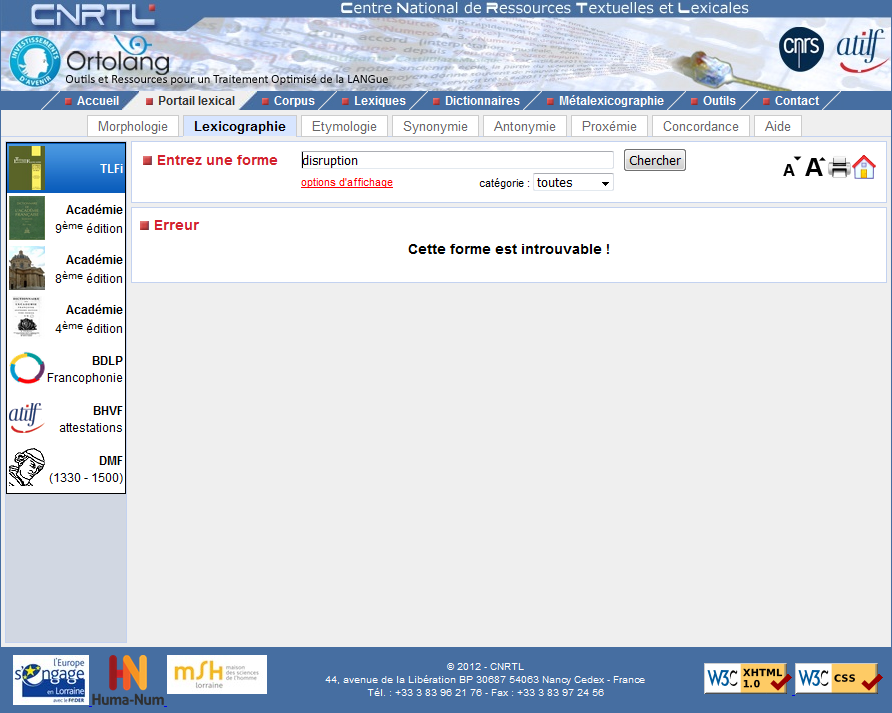Go to Accueil in main menu
The height and width of the screenshot is (713, 892).
pos(98,101)
